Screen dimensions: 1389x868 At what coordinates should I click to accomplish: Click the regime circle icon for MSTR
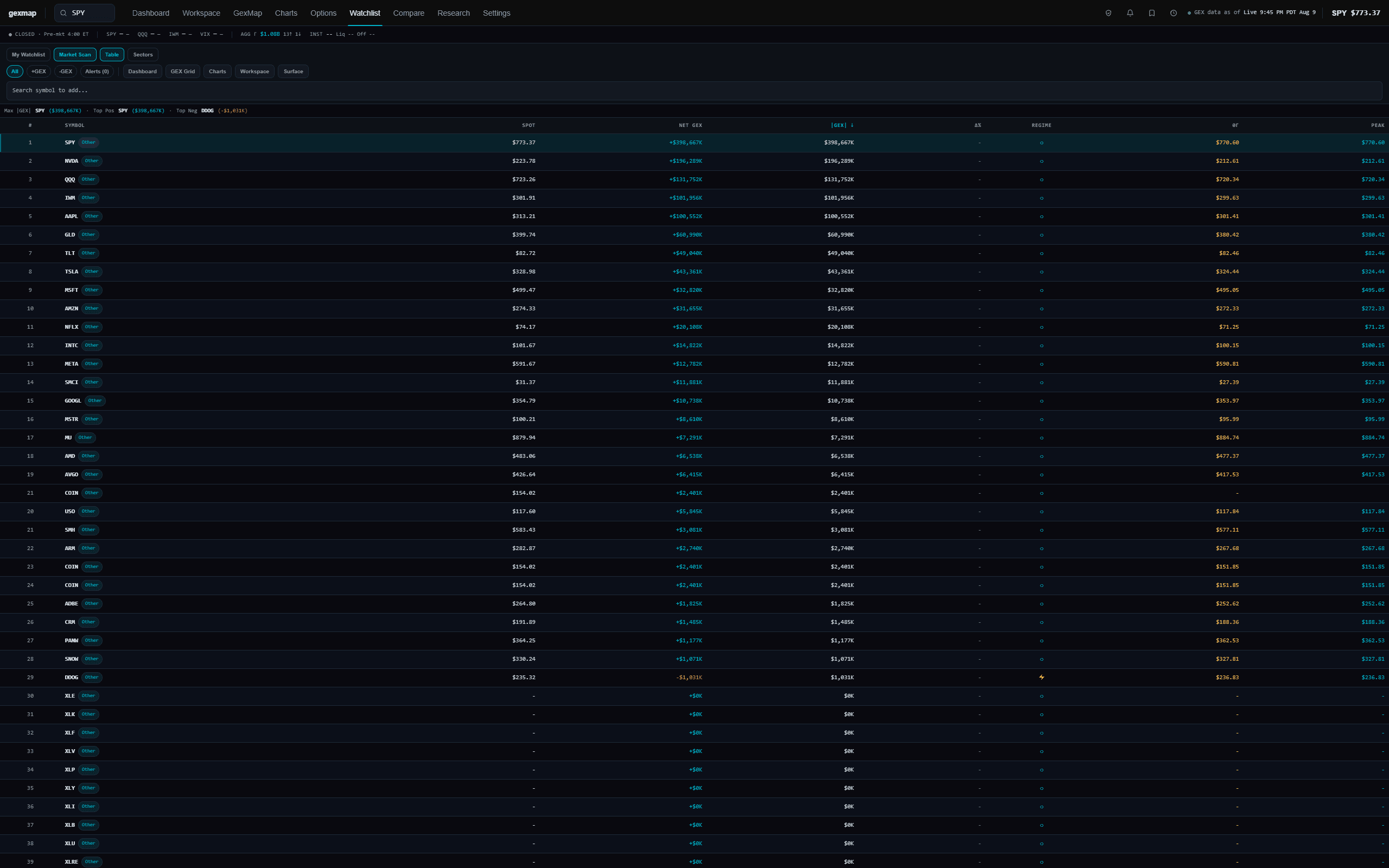(1042, 419)
